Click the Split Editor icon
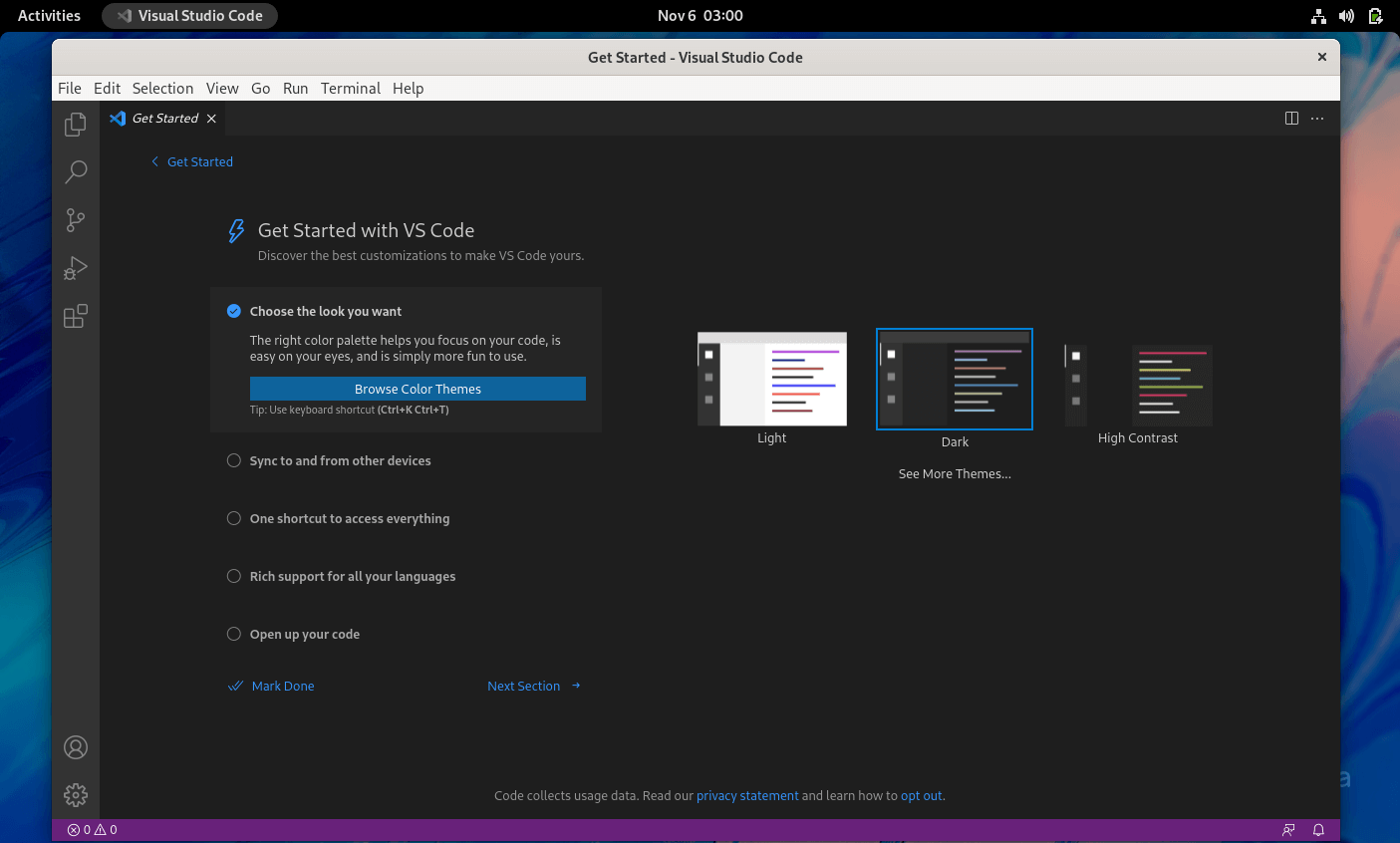This screenshot has height=843, width=1400. point(1290,118)
